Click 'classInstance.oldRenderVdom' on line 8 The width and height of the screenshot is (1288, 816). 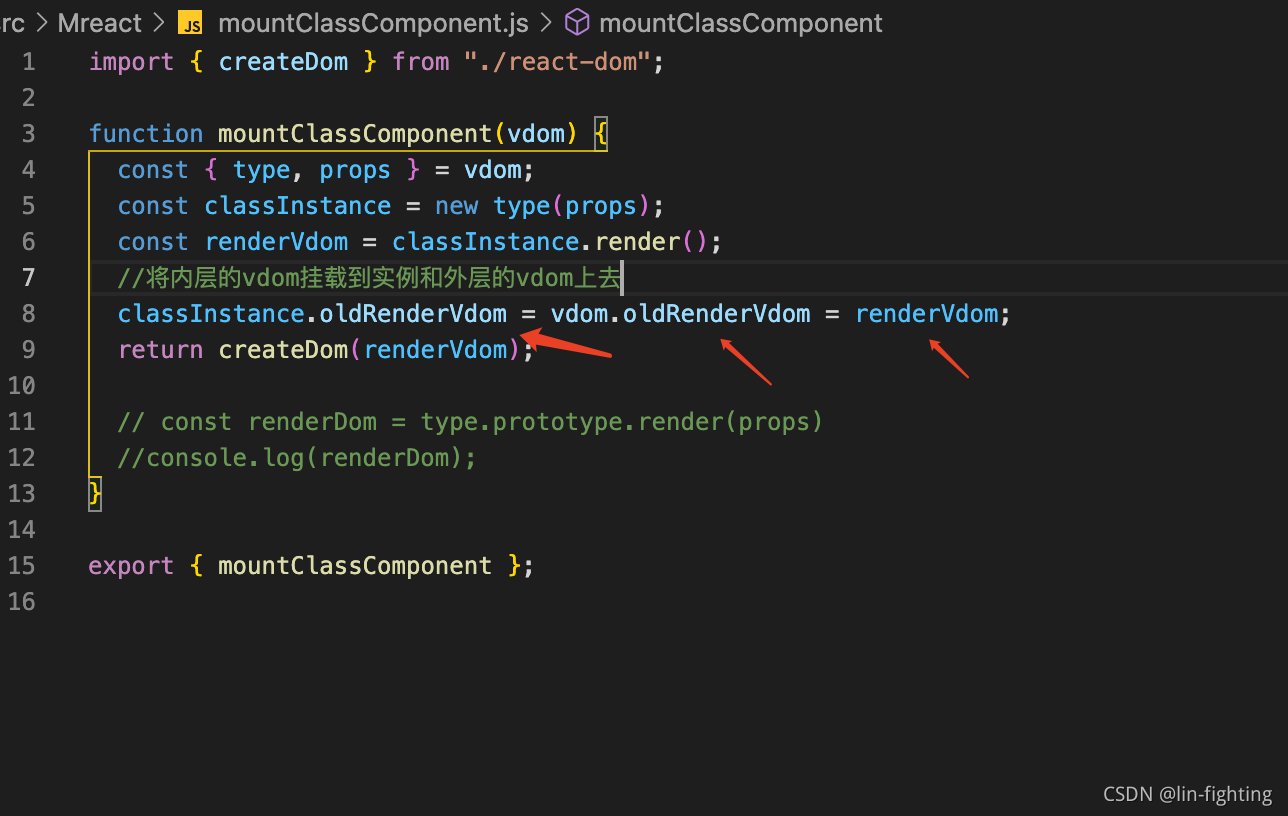pyautogui.click(x=312, y=314)
